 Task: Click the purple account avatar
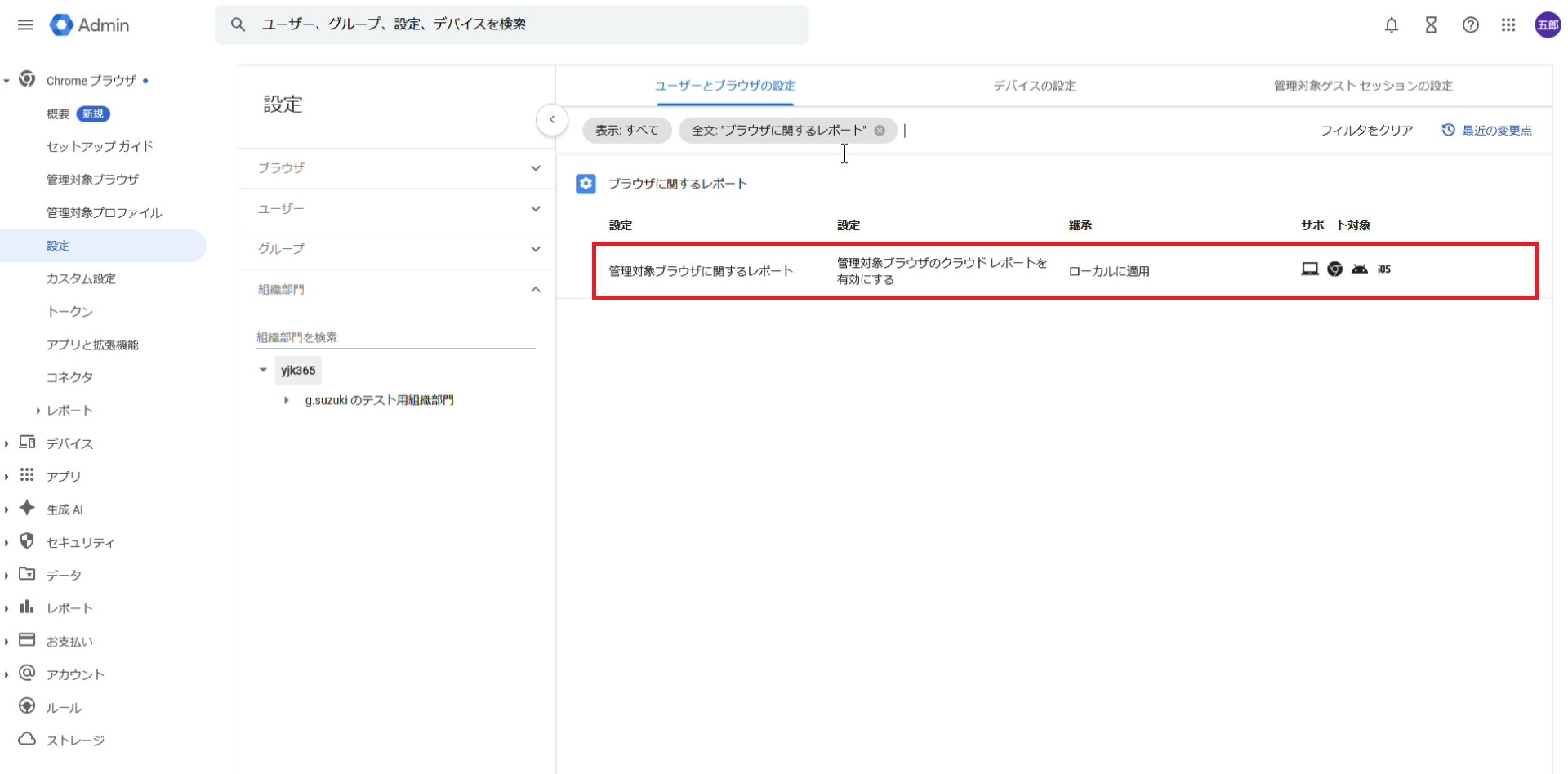point(1548,25)
